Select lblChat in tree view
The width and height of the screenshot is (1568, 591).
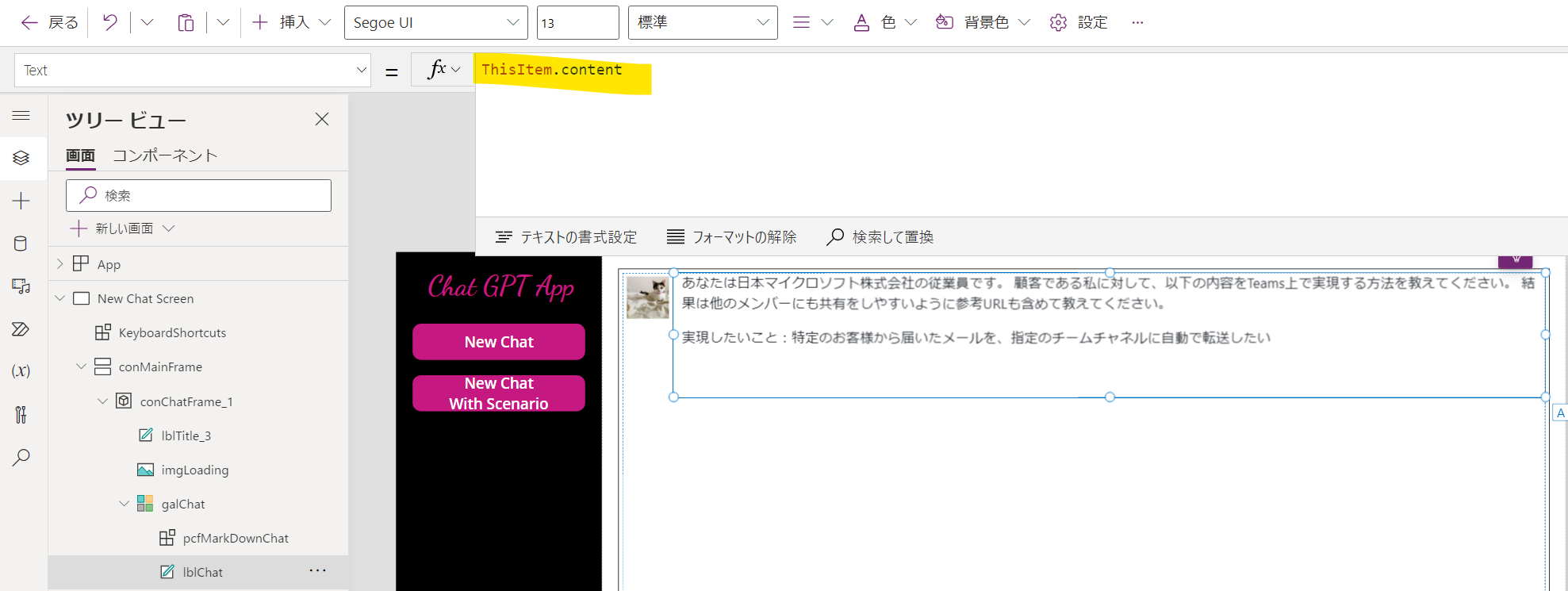(202, 573)
